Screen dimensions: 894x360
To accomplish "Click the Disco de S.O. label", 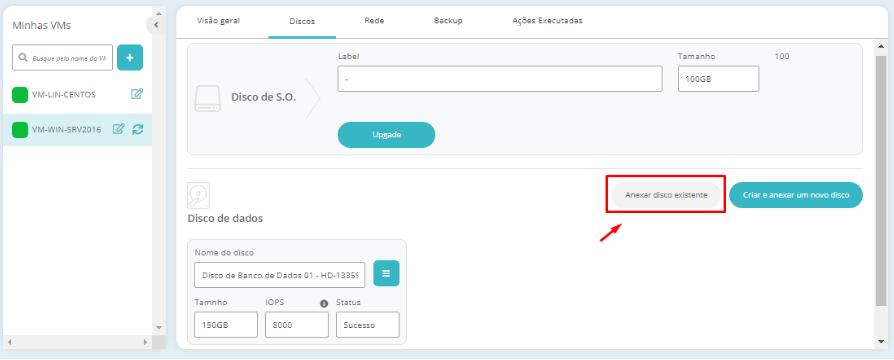I will (263, 97).
